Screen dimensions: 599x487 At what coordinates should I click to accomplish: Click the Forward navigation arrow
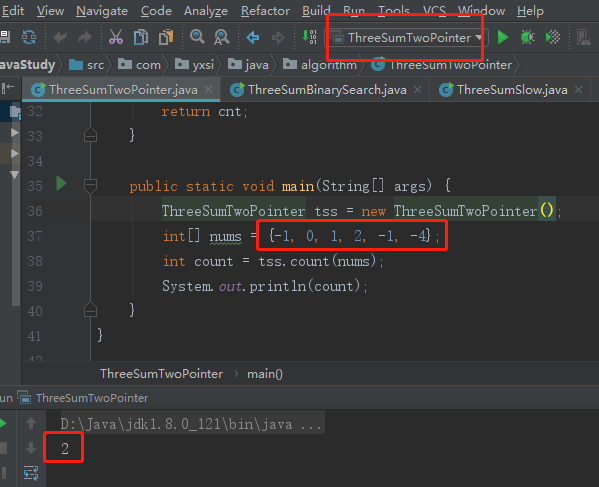pos(278,37)
